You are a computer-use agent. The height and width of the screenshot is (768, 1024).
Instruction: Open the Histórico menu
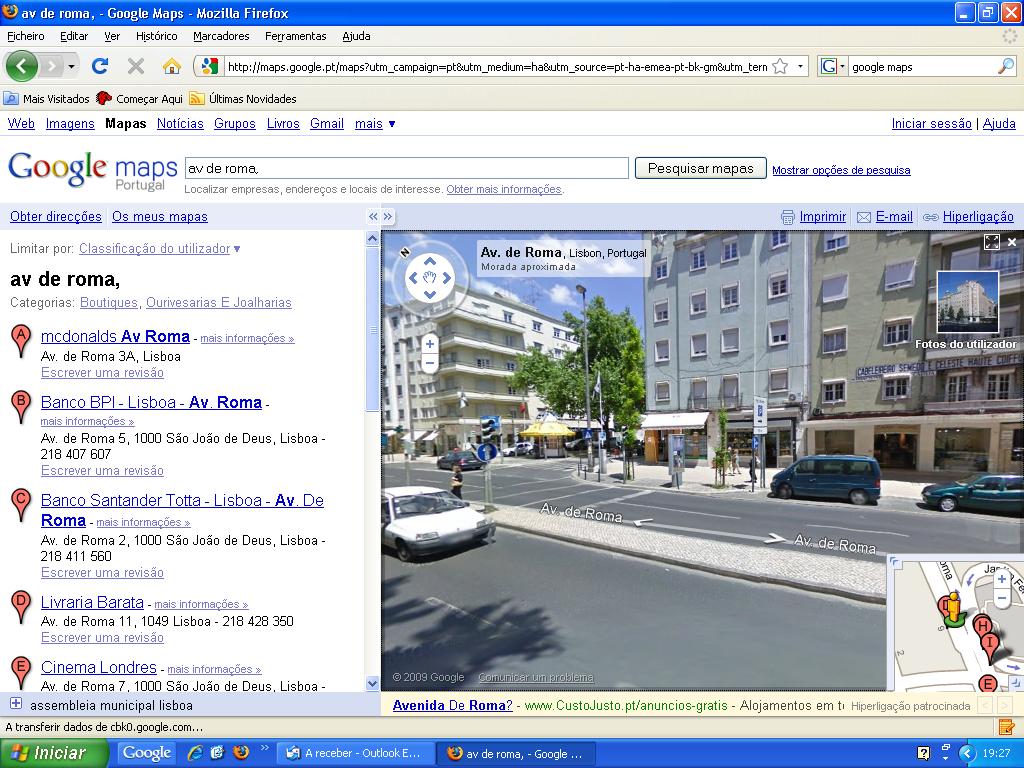pyautogui.click(x=157, y=36)
